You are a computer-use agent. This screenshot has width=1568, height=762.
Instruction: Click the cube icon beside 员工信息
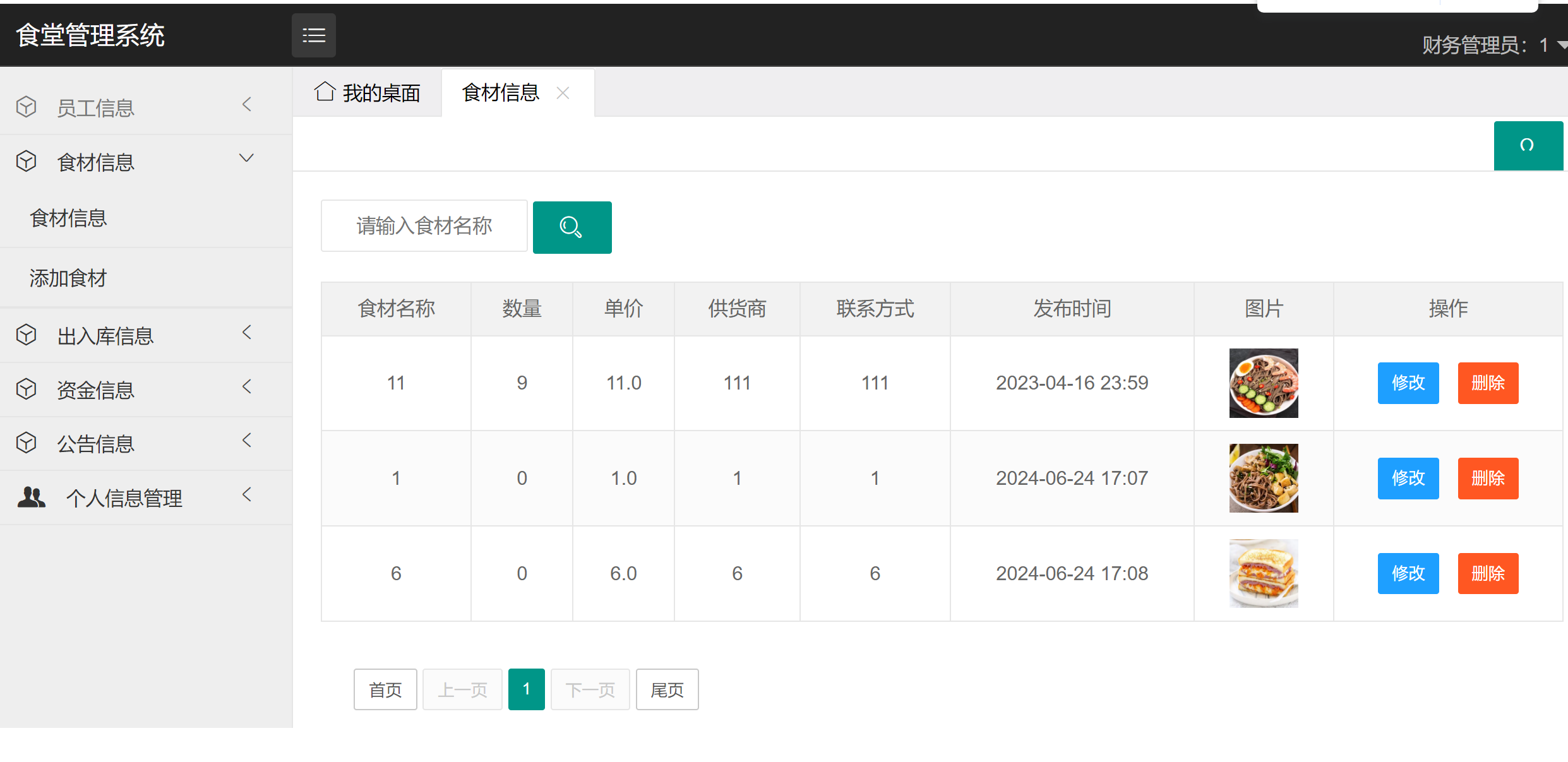coord(27,107)
